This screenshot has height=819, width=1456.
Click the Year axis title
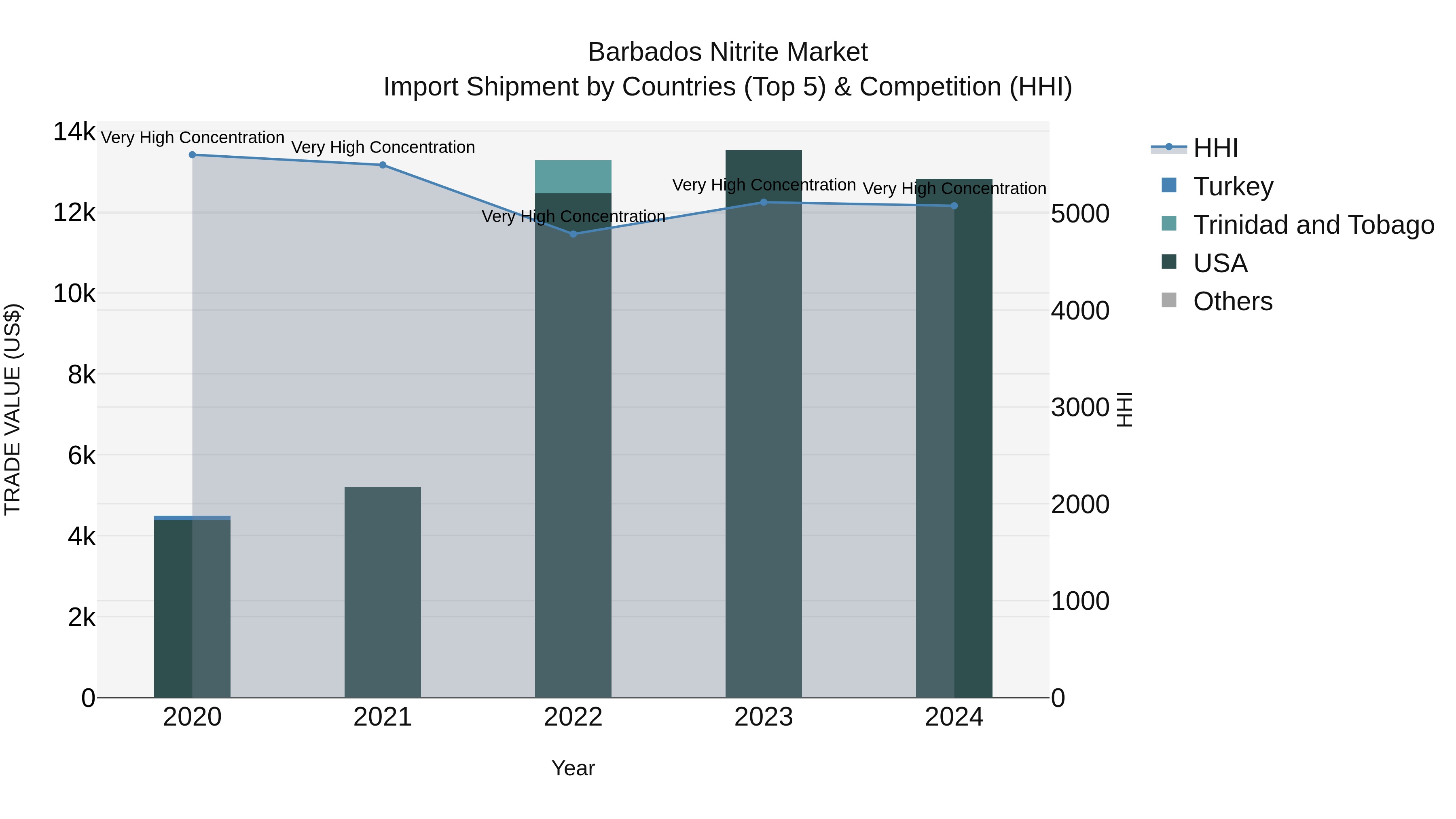tap(573, 768)
